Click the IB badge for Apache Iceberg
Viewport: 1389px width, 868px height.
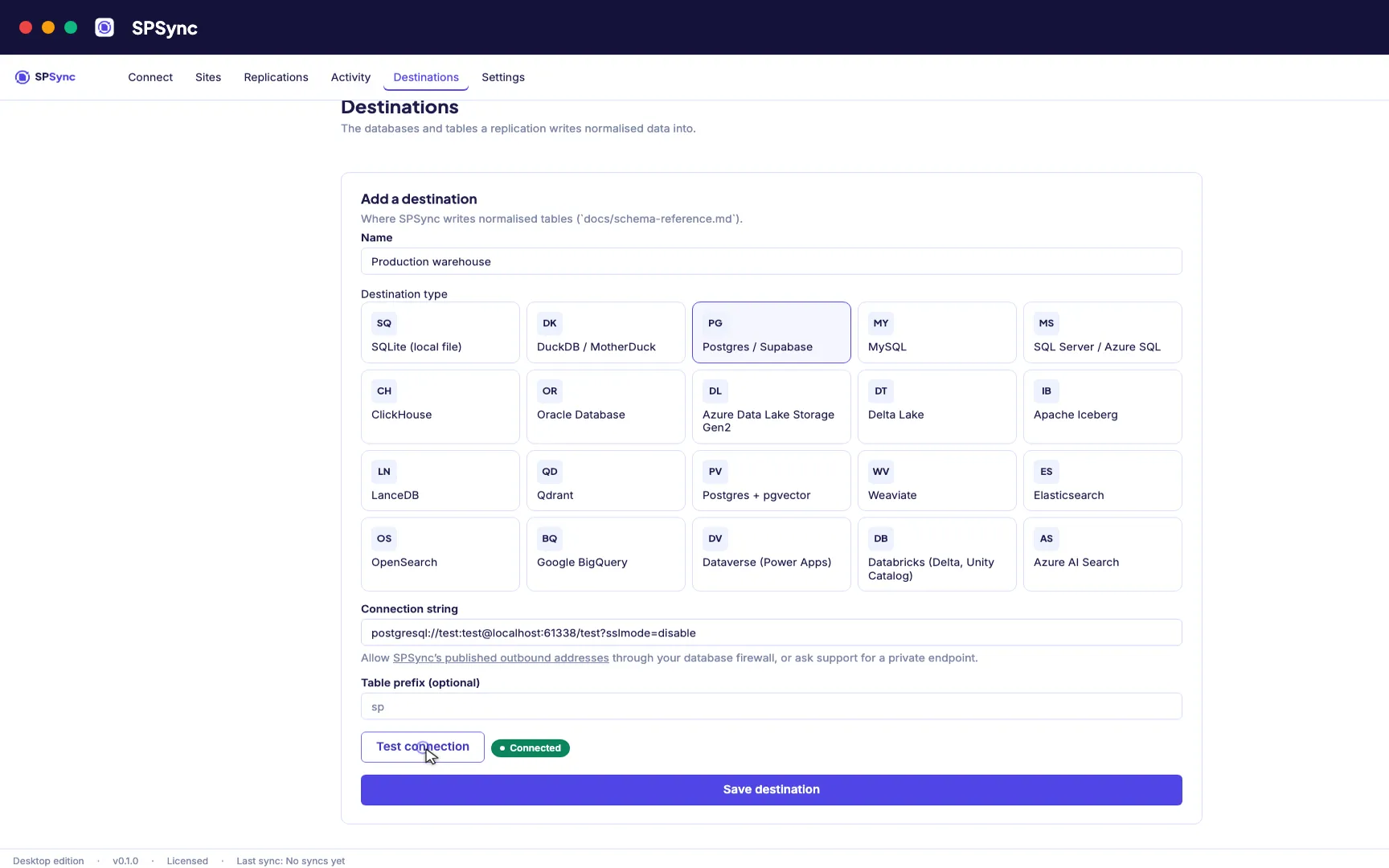pos(1047,391)
